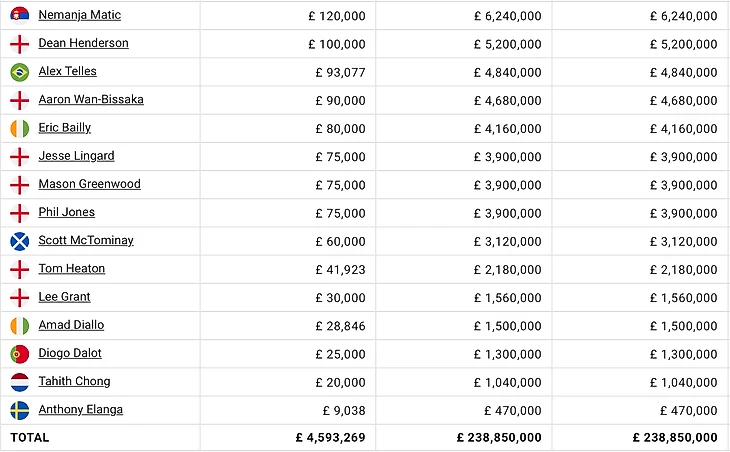Click the Anthony Elanga name link
Image resolution: width=730 pixels, height=452 pixels.
80,410
